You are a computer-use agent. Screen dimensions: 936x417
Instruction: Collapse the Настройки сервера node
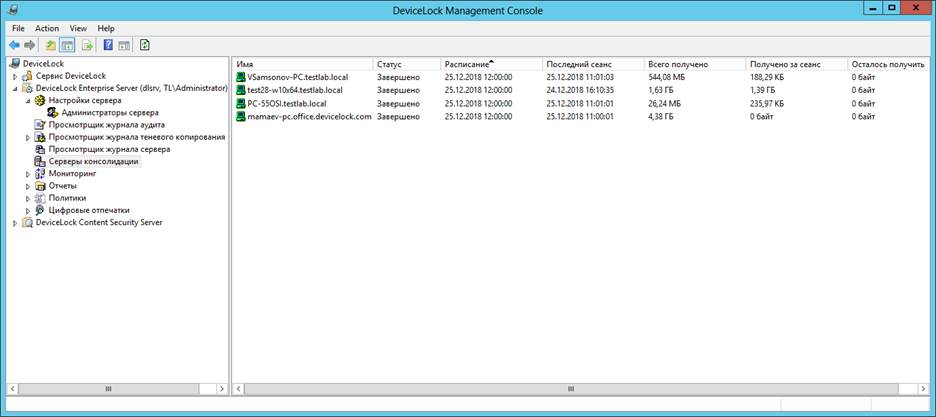[x=28, y=101]
